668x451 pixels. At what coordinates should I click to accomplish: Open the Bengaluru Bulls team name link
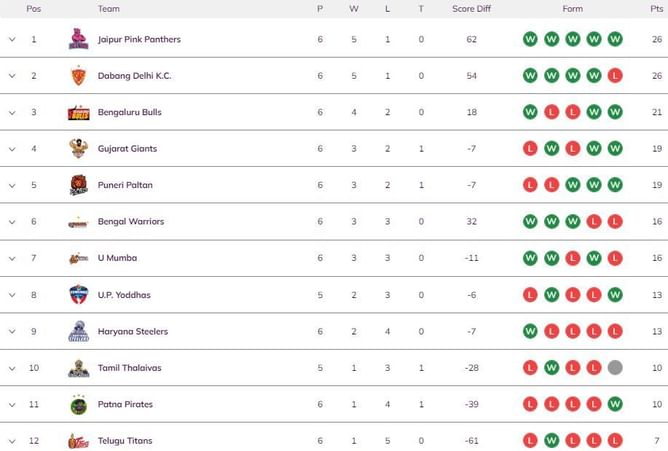pyautogui.click(x=129, y=113)
